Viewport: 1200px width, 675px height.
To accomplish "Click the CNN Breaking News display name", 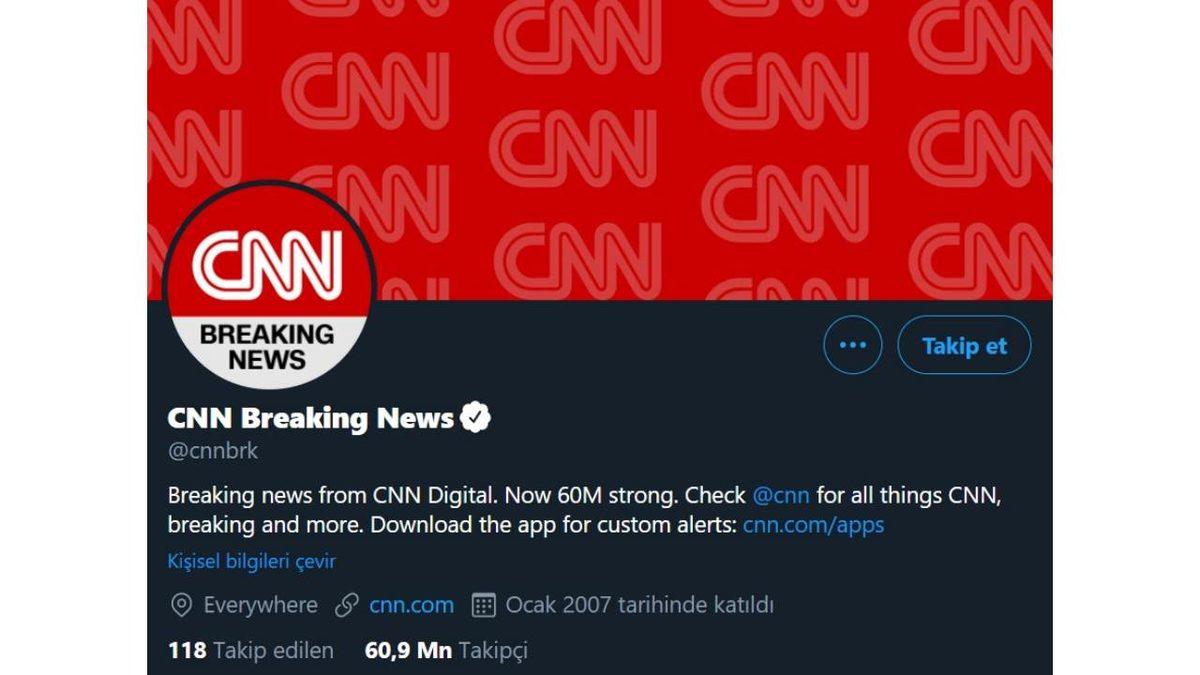I will coord(308,418).
